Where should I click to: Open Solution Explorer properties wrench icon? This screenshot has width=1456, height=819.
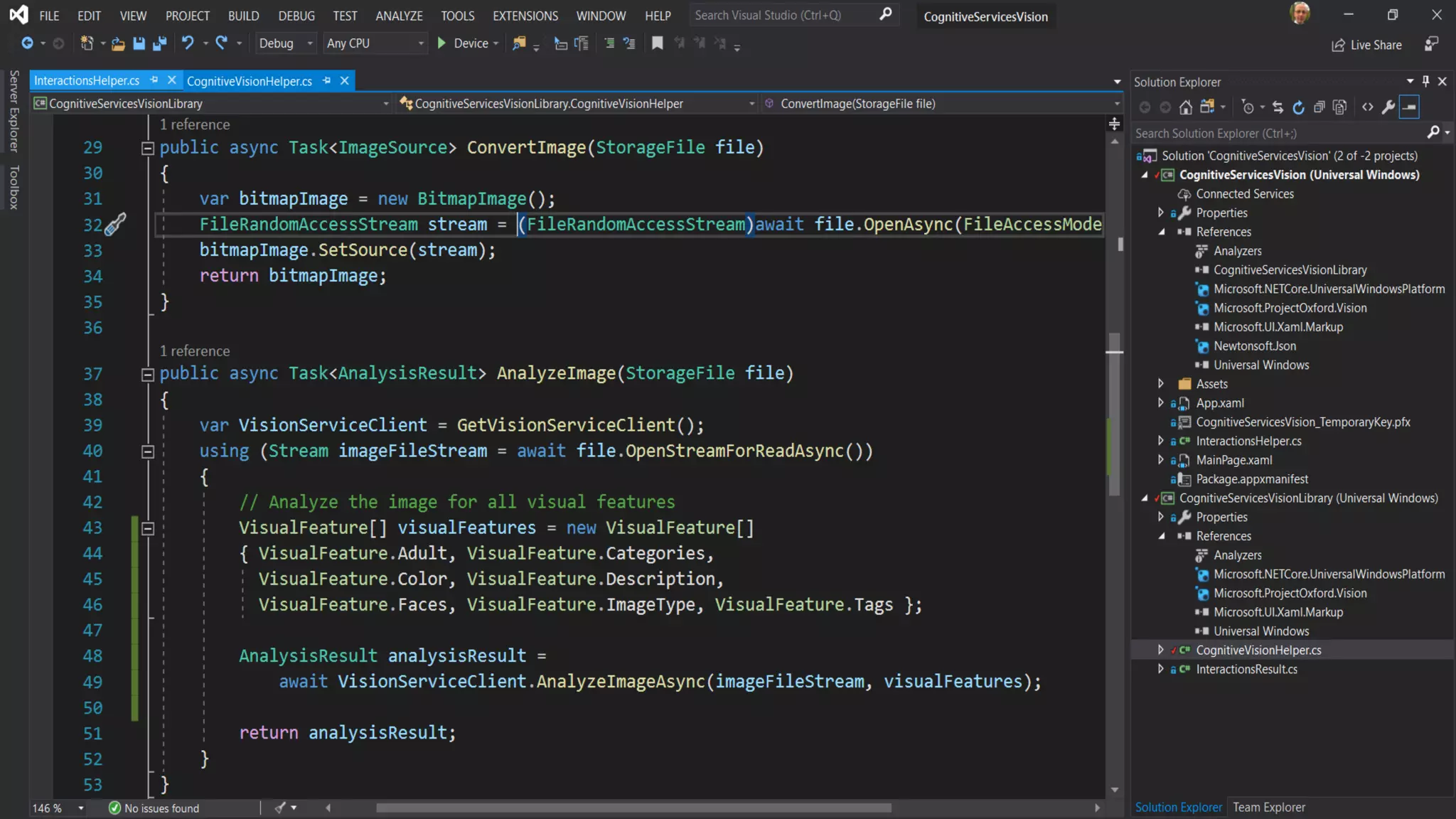coord(1388,107)
